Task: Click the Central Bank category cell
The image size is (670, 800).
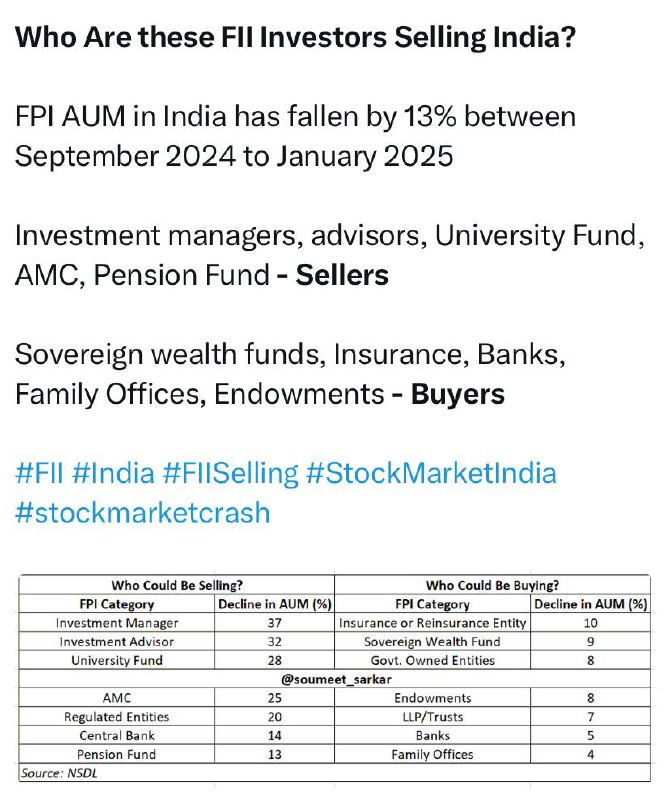Action: pyautogui.click(x=117, y=736)
